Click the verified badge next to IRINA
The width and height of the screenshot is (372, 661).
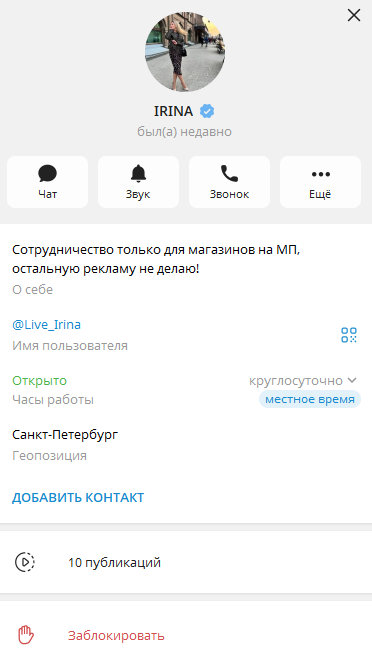point(207,111)
